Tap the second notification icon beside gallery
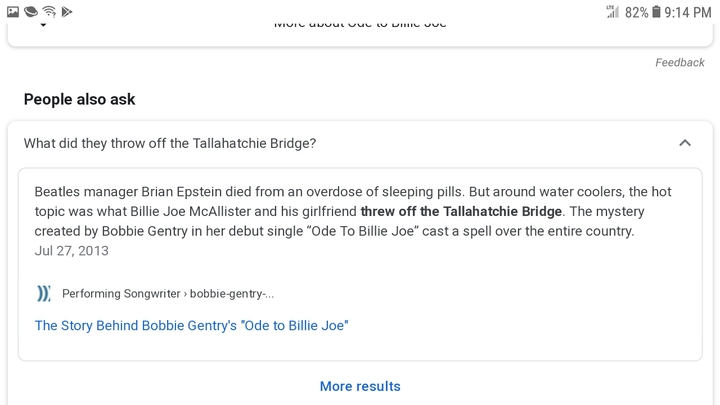The width and height of the screenshot is (720, 405). tap(31, 11)
